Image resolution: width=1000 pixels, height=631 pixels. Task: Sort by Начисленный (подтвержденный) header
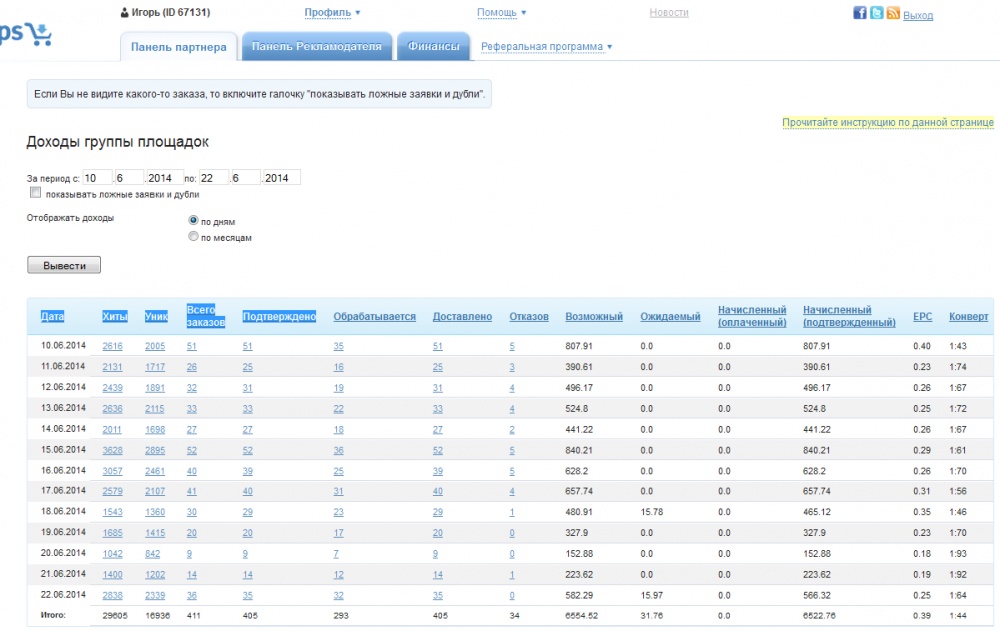coord(849,316)
